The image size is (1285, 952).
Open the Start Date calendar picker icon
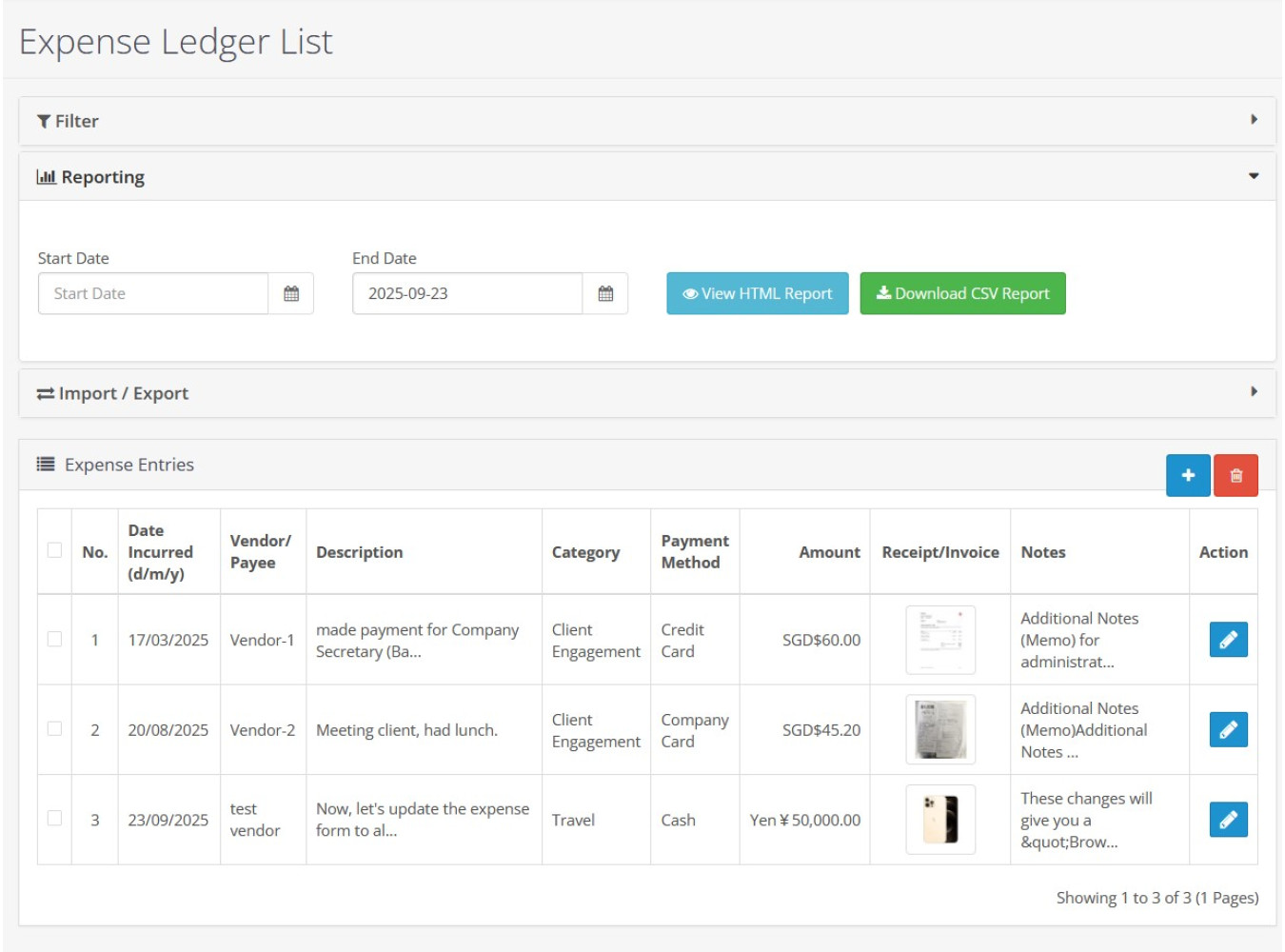[291, 293]
